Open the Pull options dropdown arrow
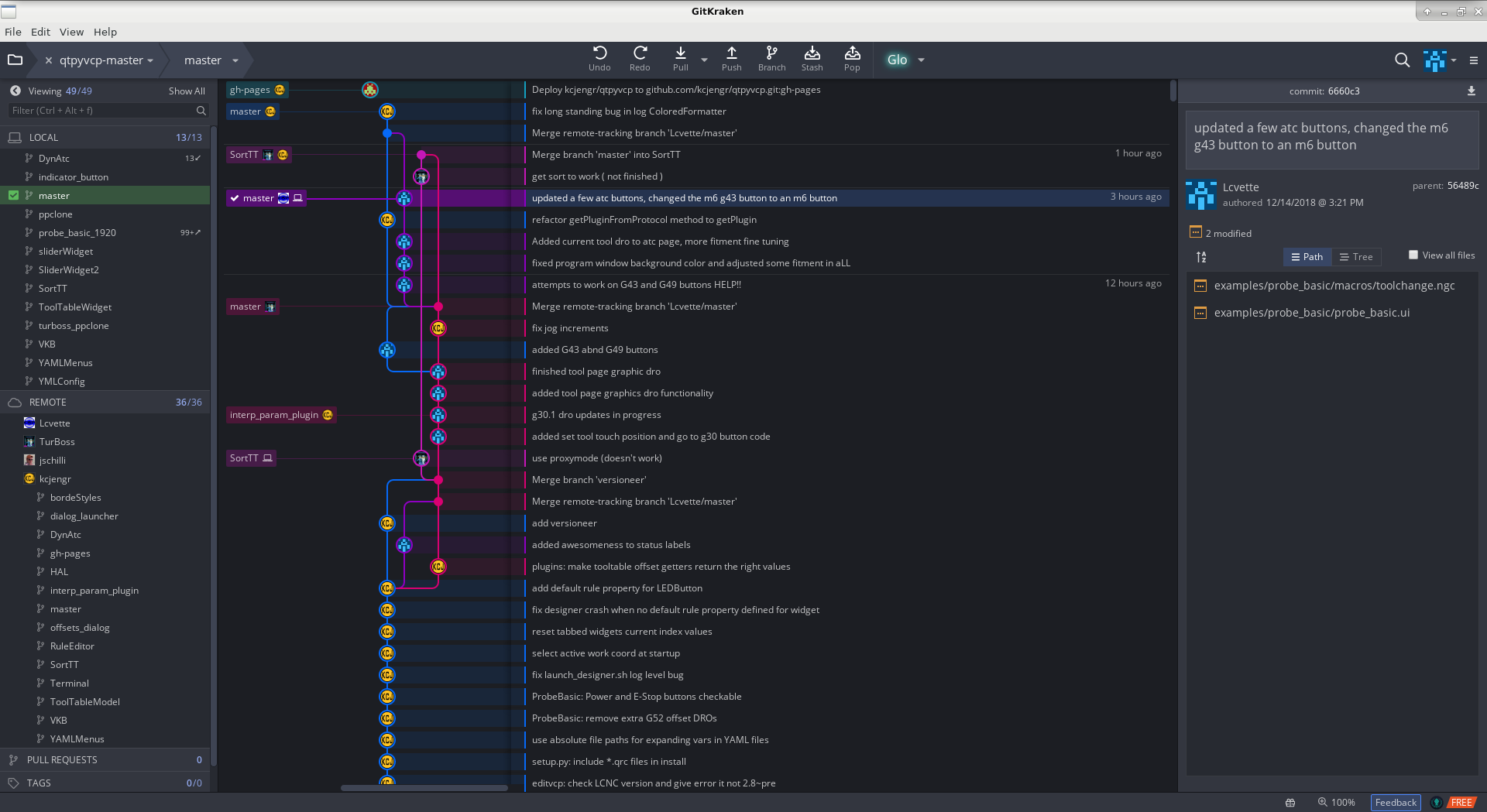The image size is (1487, 812). [x=704, y=60]
